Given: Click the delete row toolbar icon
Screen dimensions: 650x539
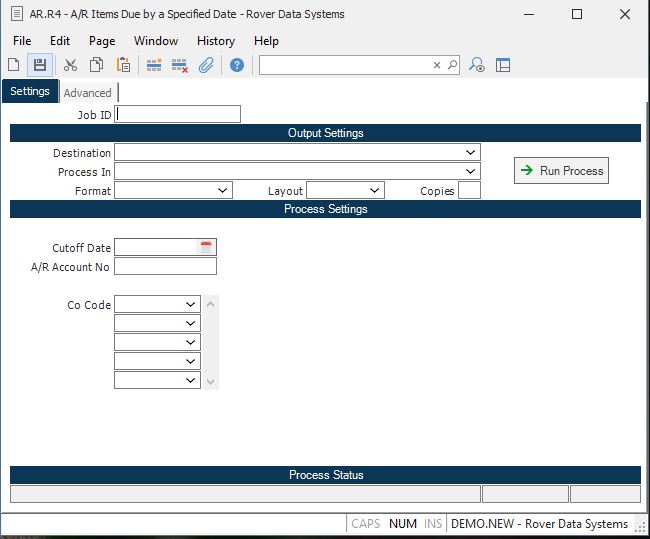Looking at the screenshot, I should (180, 65).
